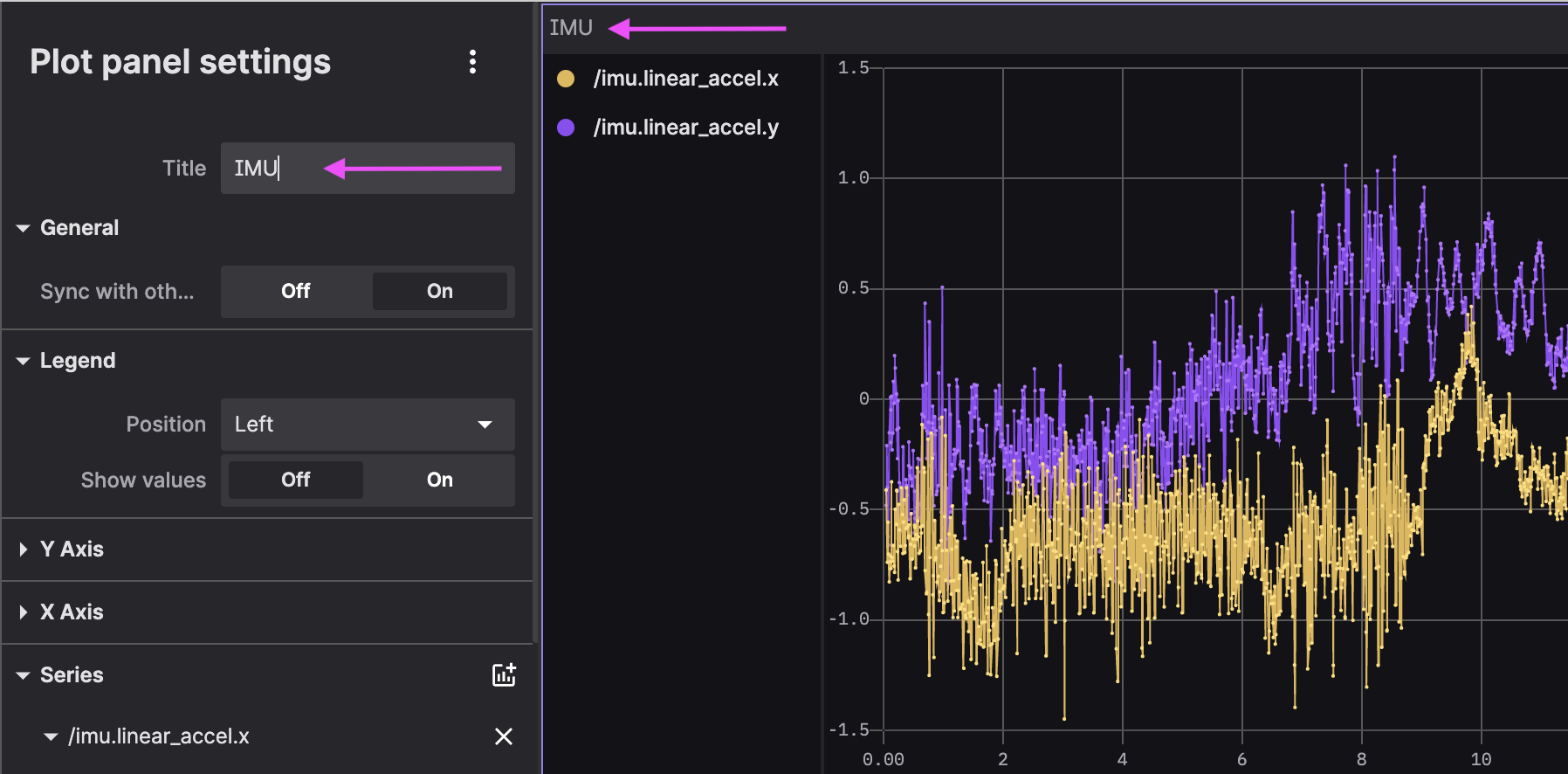The width and height of the screenshot is (1568, 774).
Task: Set Sync with other plots to Off
Action: [x=296, y=291]
